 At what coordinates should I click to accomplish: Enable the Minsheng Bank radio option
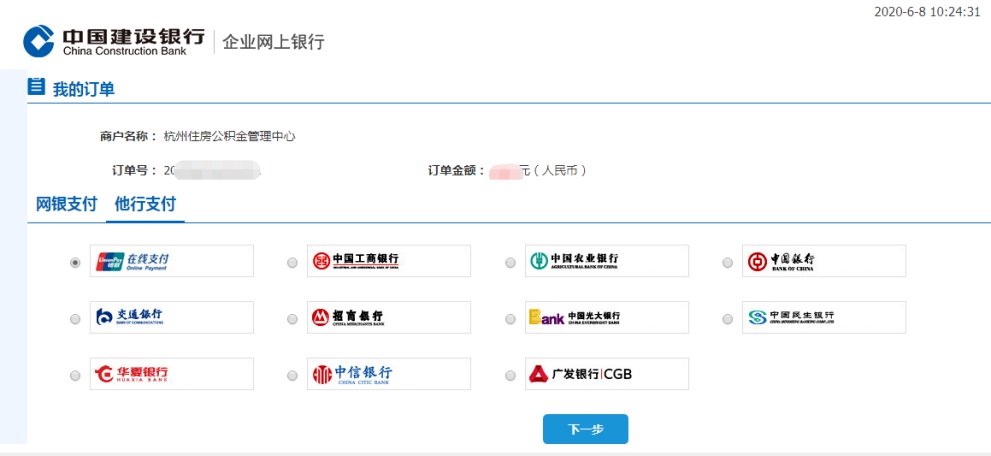pos(727,320)
